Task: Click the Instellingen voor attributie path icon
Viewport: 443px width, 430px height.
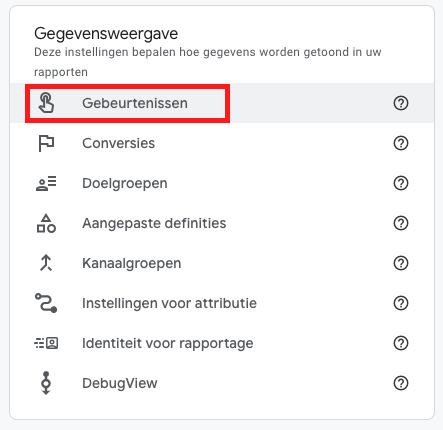Action: (x=46, y=303)
